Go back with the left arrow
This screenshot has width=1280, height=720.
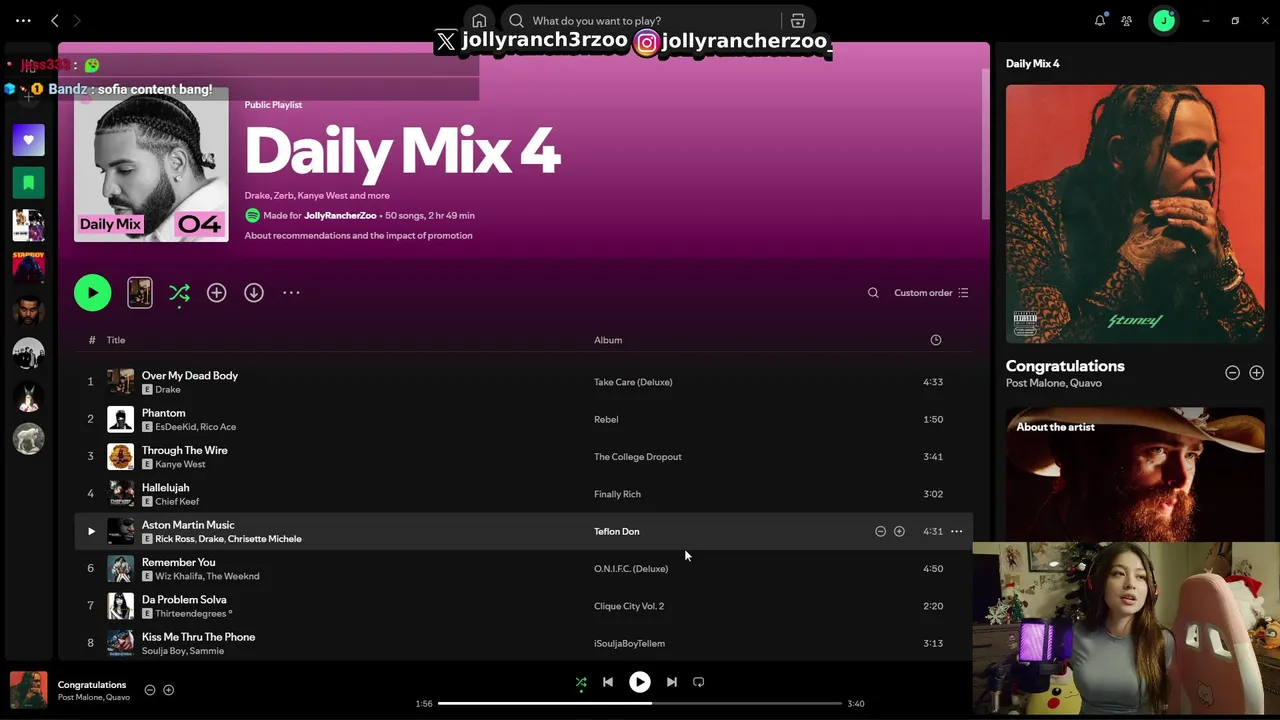coord(55,20)
